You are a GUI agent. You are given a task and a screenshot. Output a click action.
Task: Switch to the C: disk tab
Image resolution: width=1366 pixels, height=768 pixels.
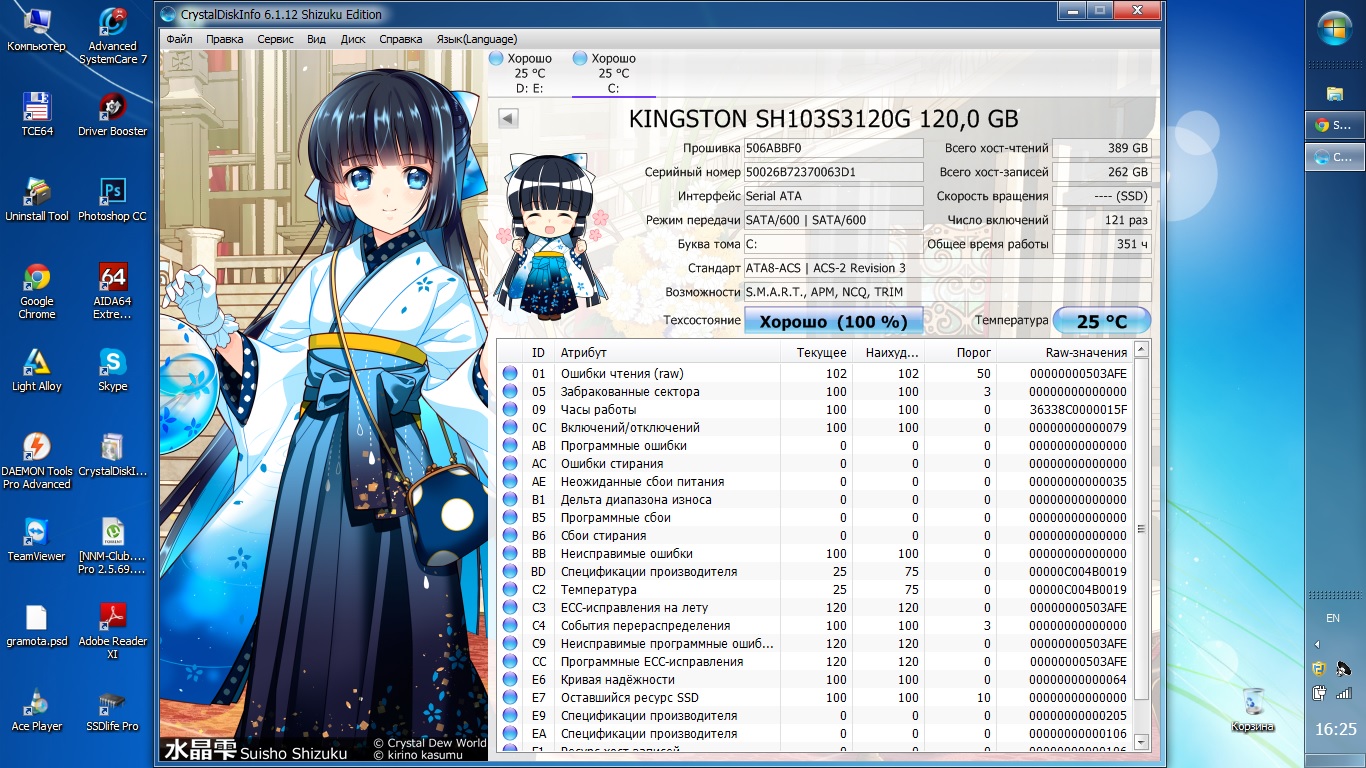(614, 74)
